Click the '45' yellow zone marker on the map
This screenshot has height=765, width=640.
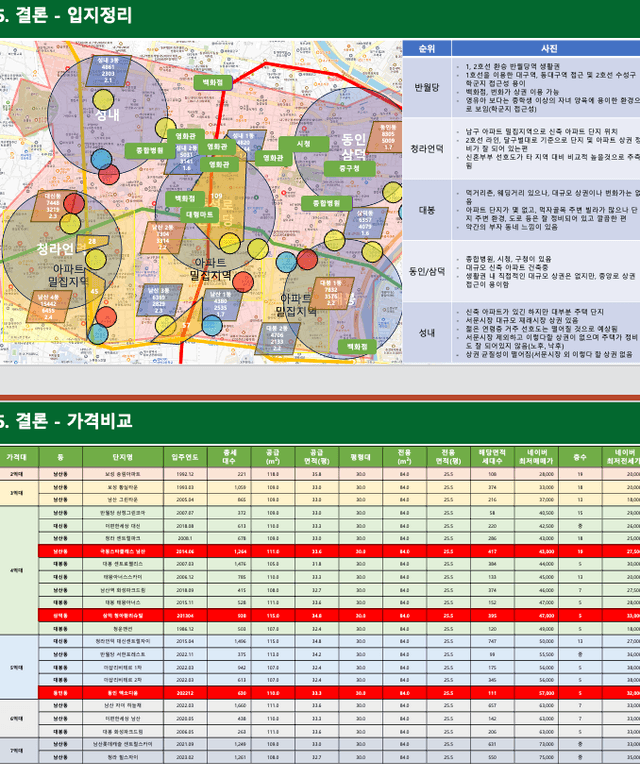point(94,291)
